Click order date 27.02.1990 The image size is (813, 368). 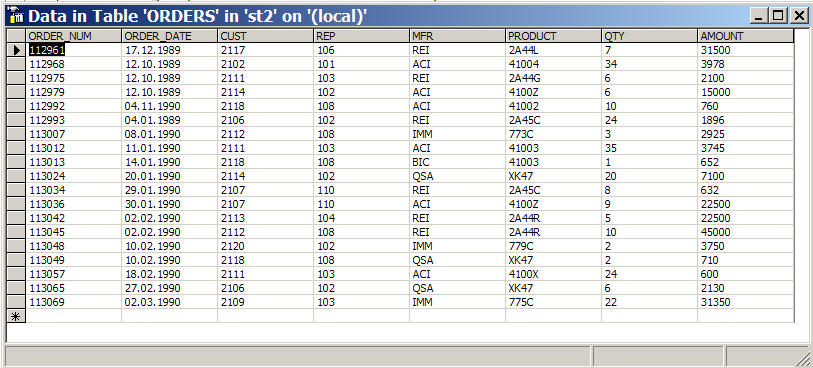click(x=170, y=288)
